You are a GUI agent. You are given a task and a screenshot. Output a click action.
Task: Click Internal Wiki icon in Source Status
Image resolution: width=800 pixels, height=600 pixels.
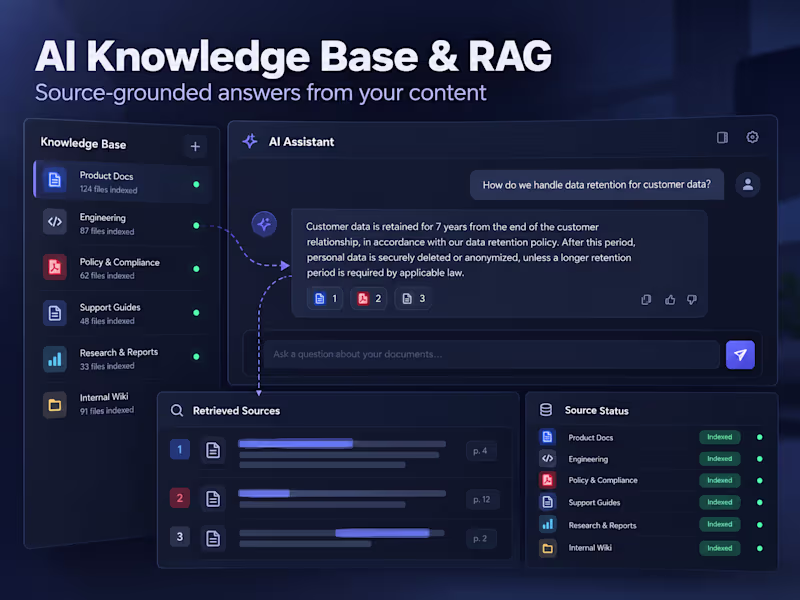pyautogui.click(x=547, y=548)
